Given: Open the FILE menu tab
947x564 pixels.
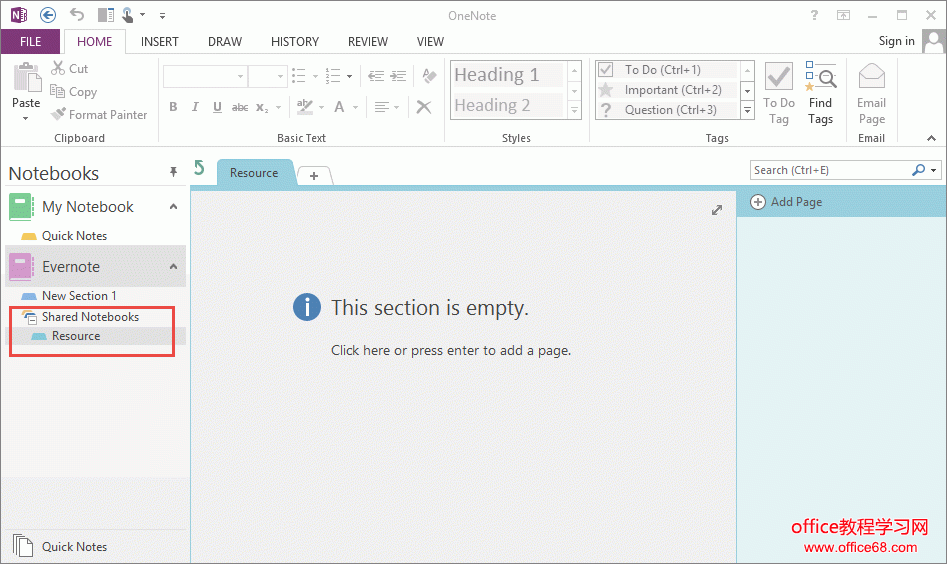Looking at the screenshot, I should point(30,42).
